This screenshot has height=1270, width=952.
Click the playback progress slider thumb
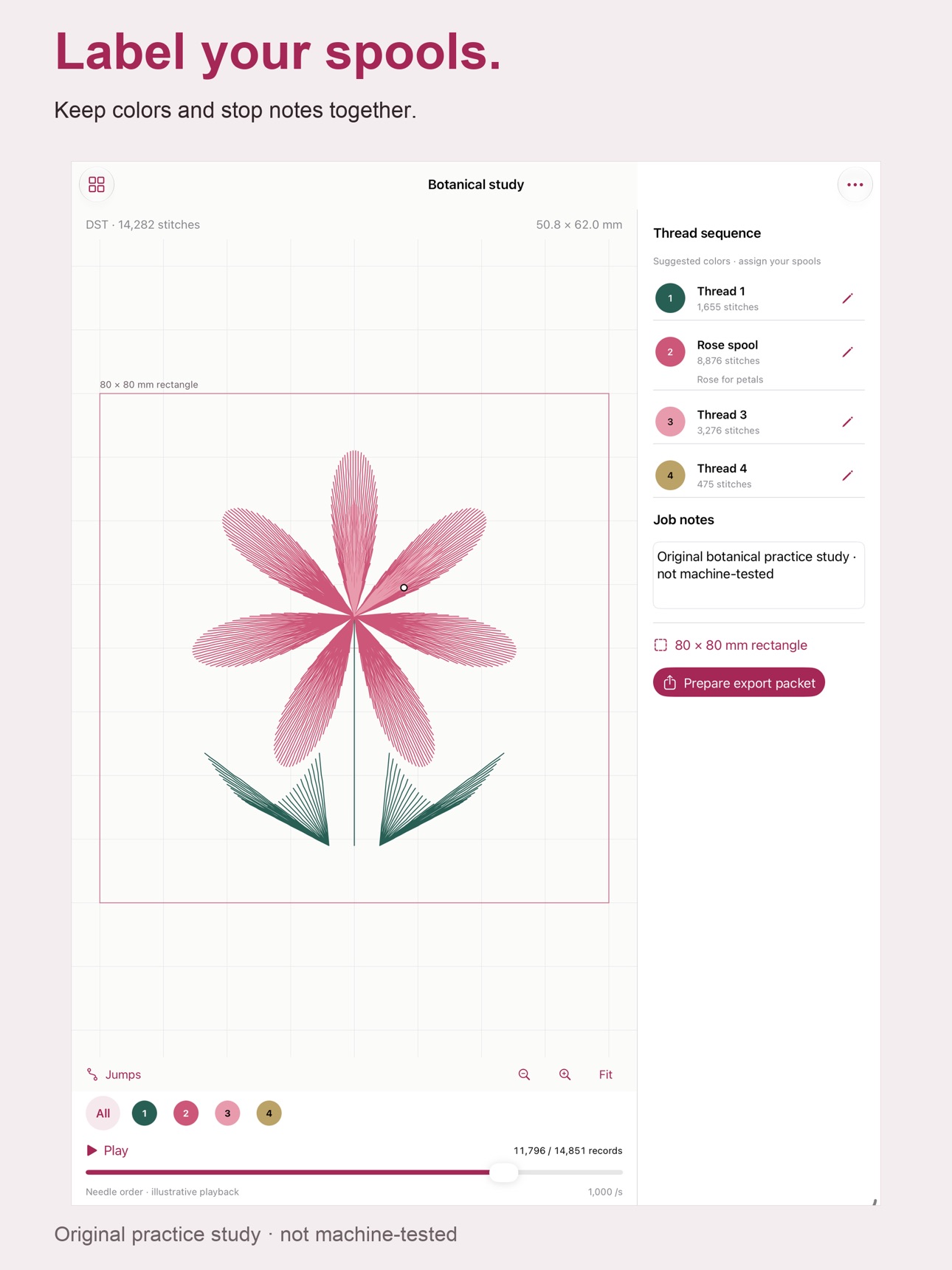point(503,1172)
